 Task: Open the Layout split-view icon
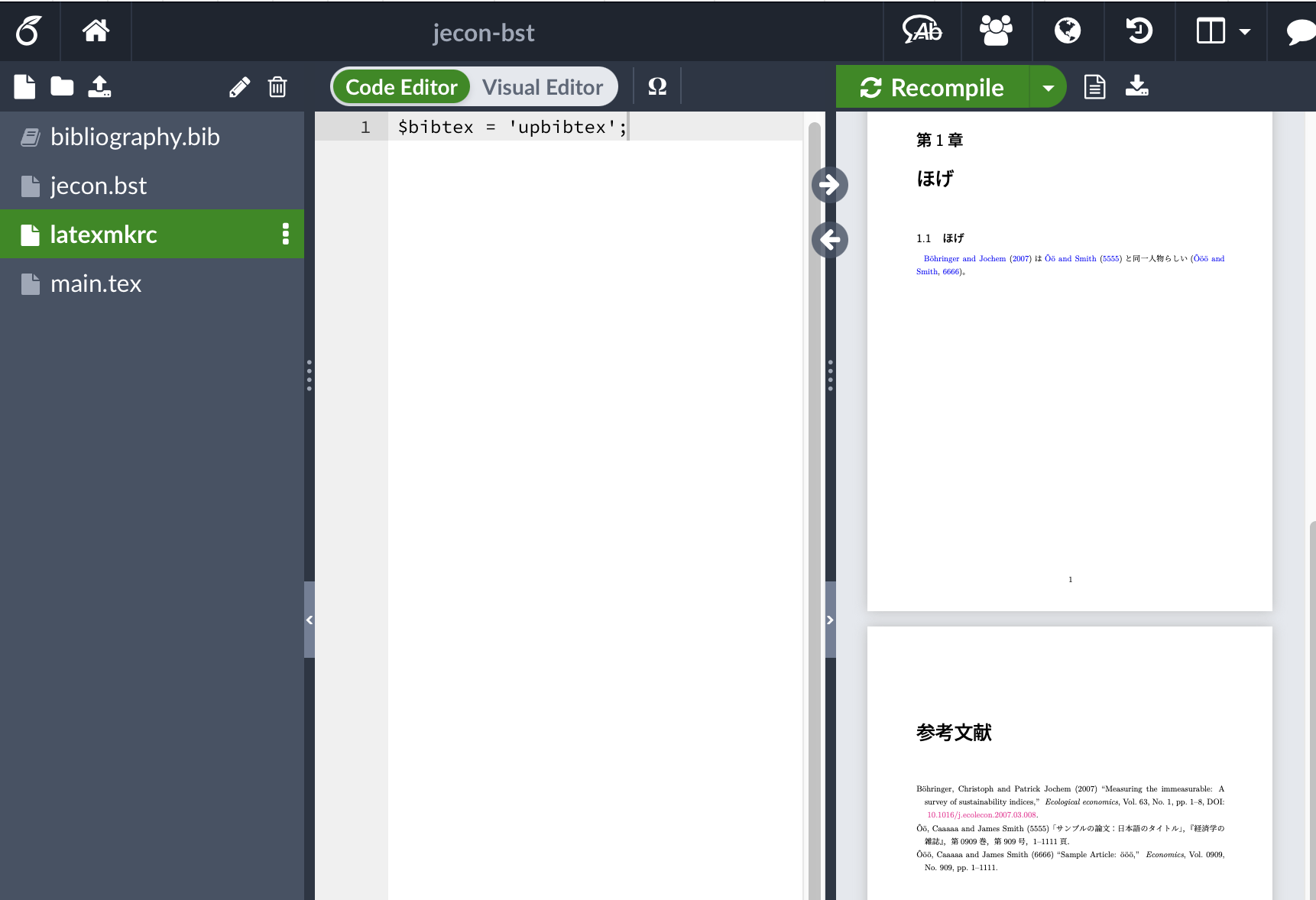[x=1211, y=31]
